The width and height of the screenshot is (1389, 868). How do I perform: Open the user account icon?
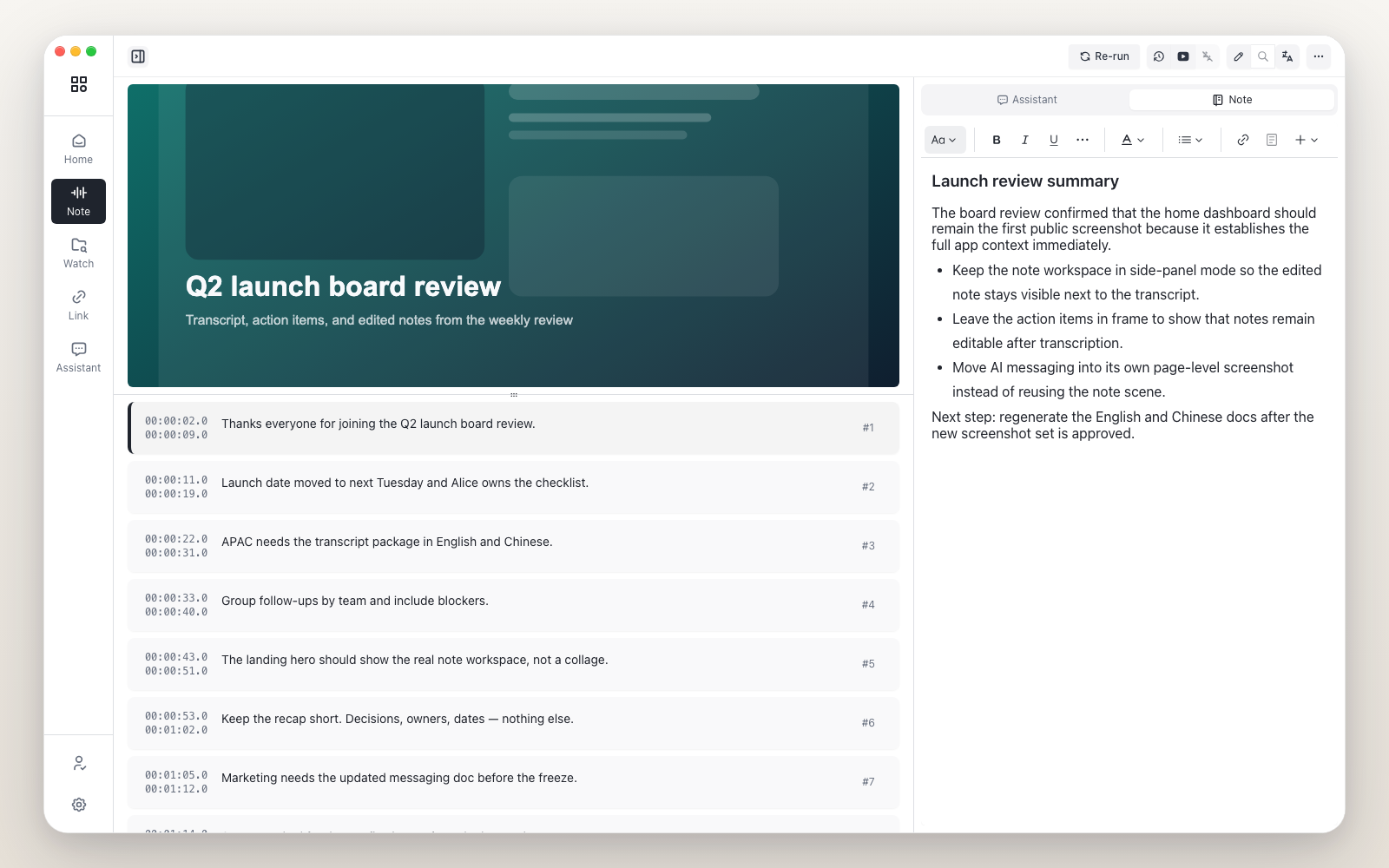coord(79,763)
